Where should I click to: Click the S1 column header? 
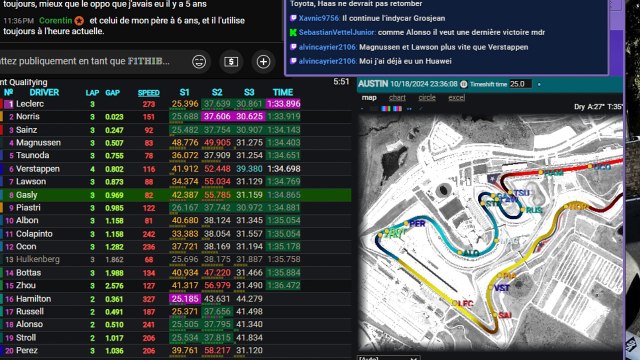184,92
